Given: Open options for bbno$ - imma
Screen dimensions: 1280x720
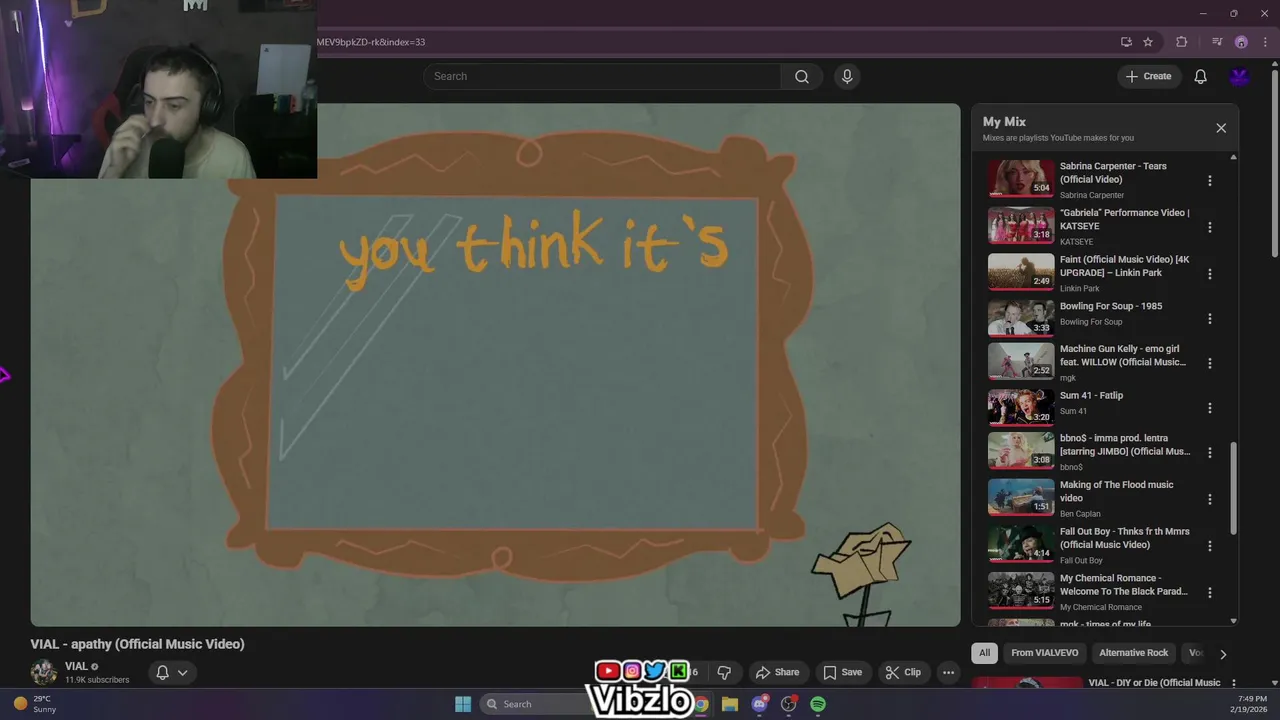Looking at the screenshot, I should tap(1209, 453).
